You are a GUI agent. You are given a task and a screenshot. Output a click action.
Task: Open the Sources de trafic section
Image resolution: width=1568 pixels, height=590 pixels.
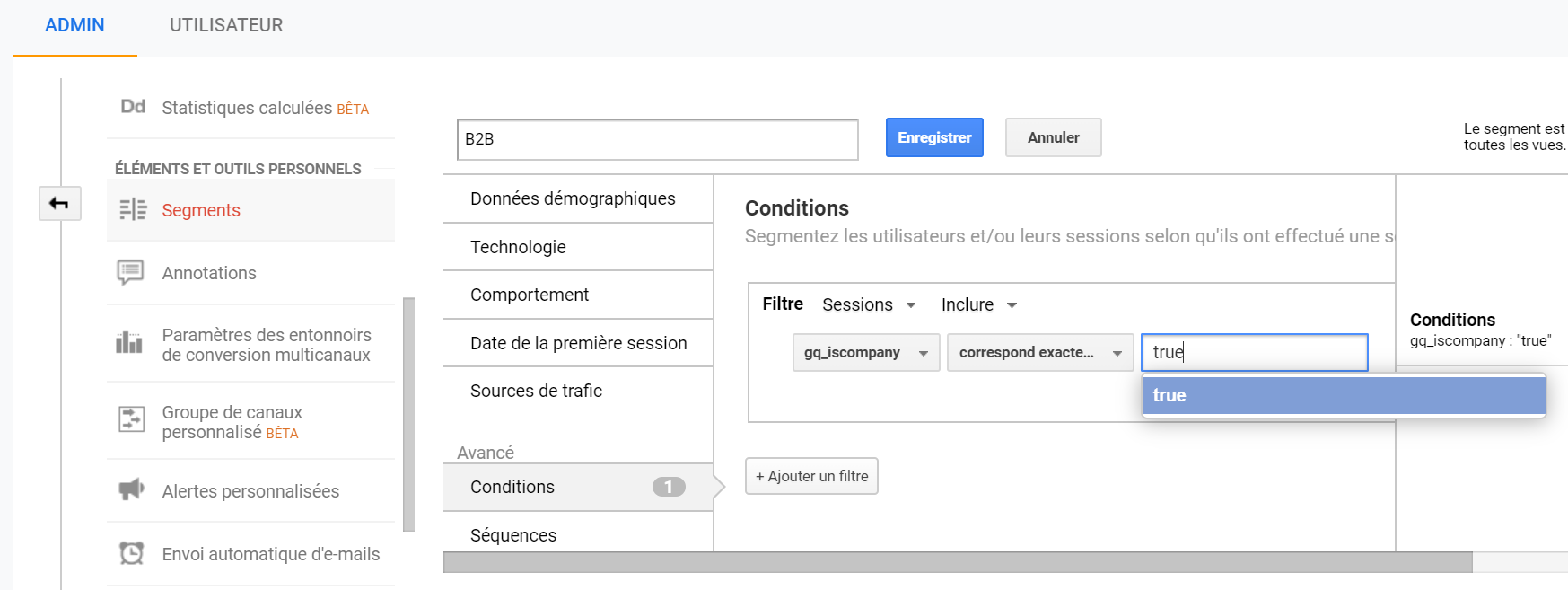tap(578, 391)
